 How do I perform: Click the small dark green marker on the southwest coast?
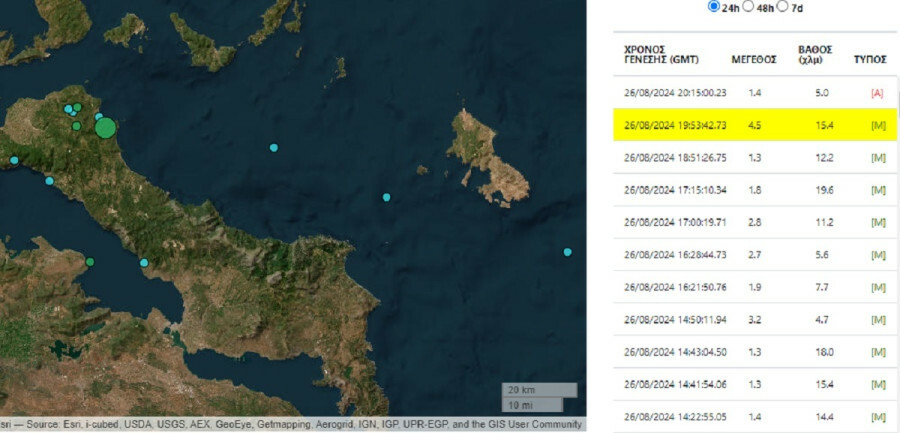(90, 262)
